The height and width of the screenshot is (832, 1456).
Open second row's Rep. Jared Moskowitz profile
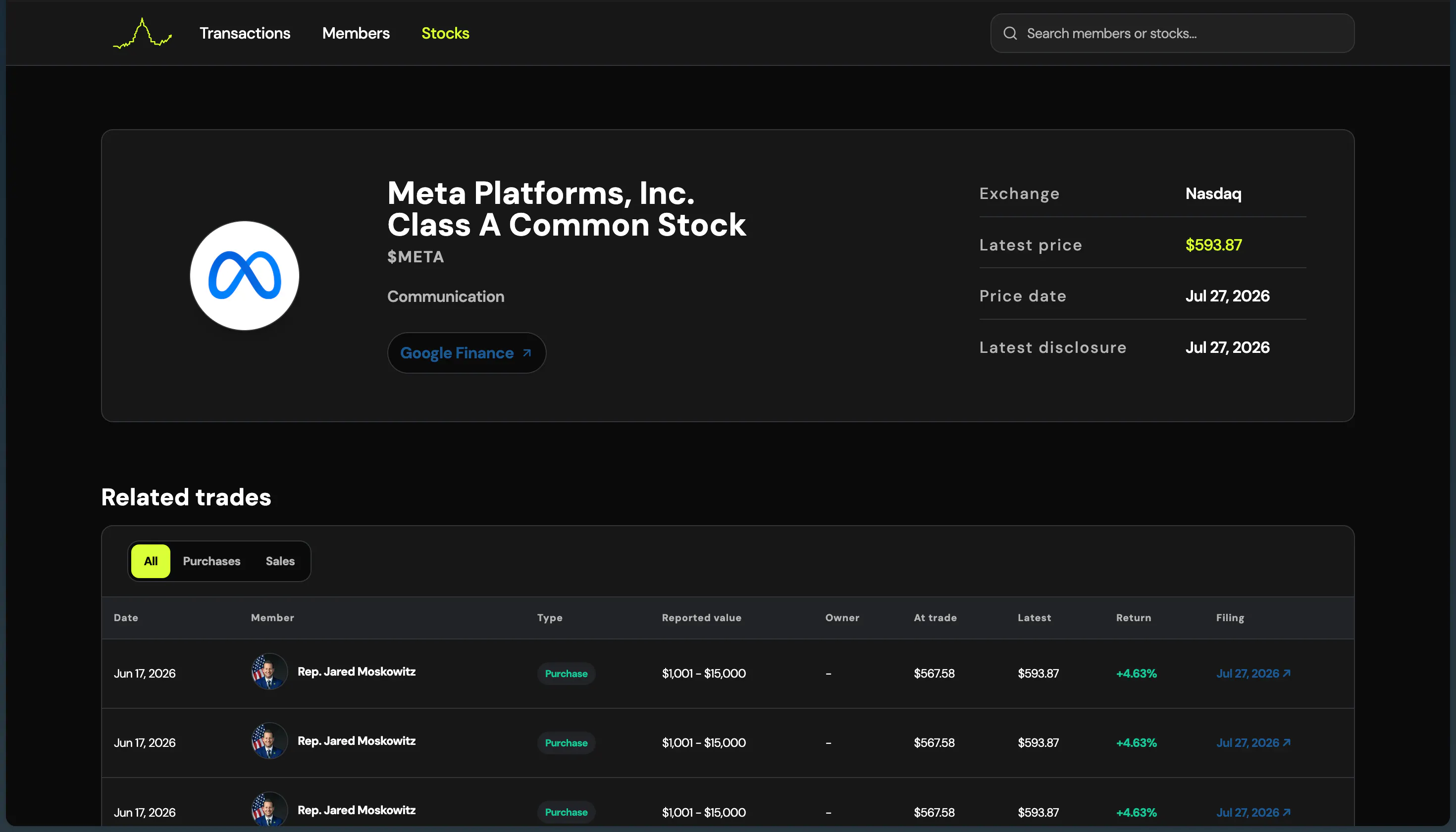(x=356, y=740)
